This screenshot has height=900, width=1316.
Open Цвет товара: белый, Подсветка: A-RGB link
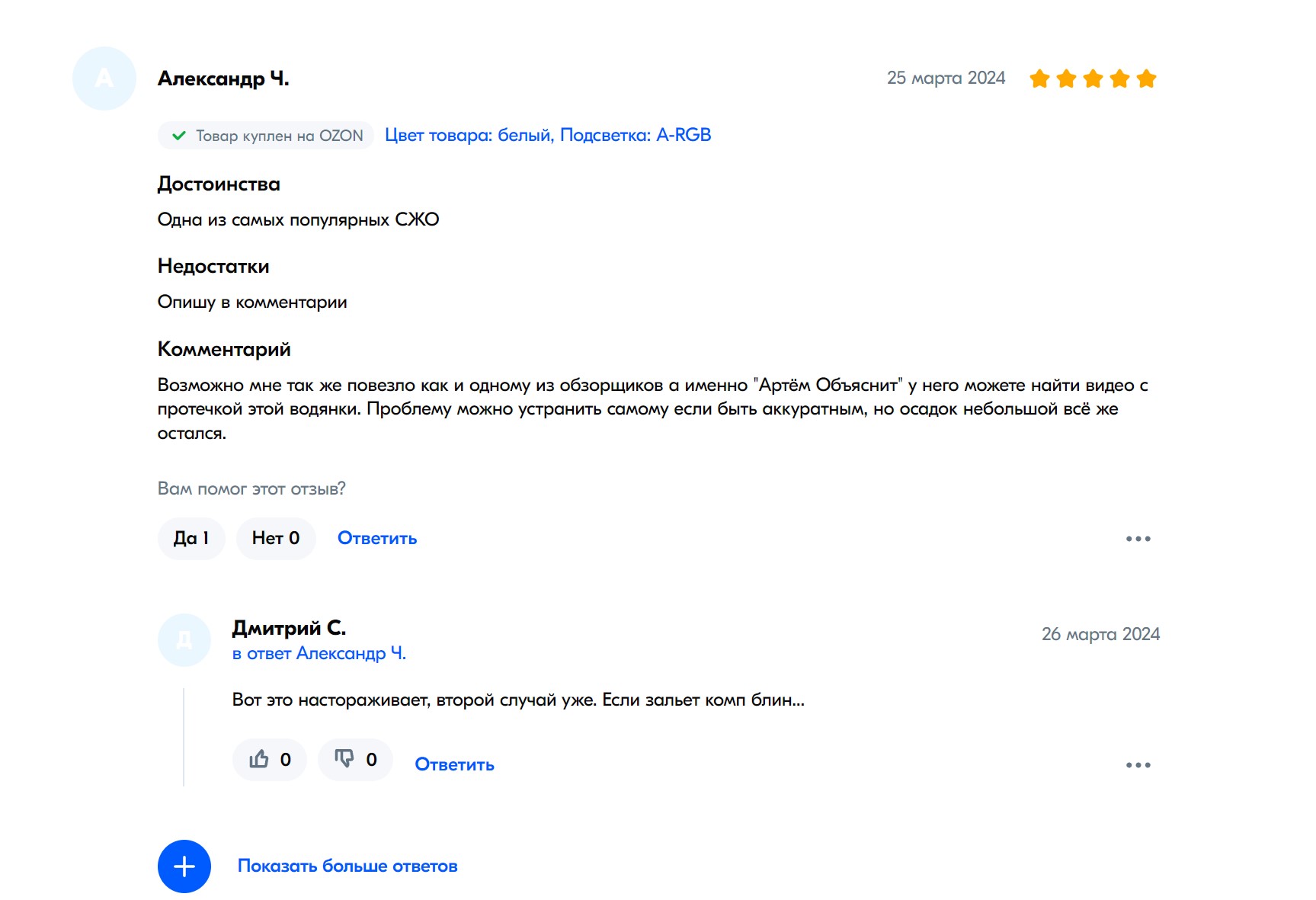(x=548, y=136)
